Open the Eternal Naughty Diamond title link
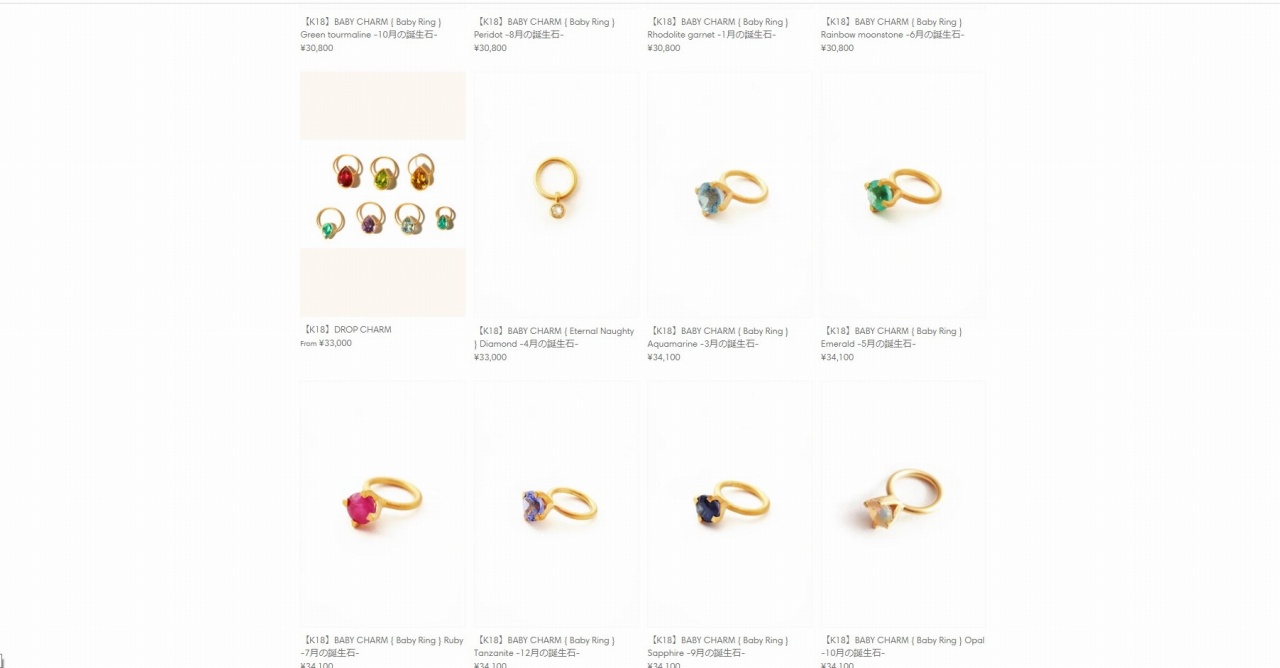This screenshot has height=668, width=1280. click(x=554, y=337)
